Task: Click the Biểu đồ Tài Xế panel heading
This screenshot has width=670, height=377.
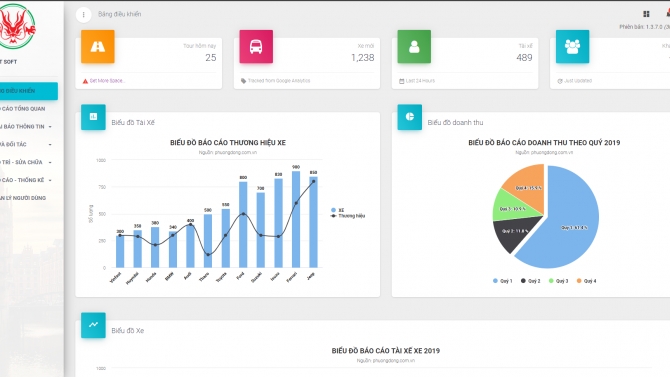Action: click(x=133, y=123)
